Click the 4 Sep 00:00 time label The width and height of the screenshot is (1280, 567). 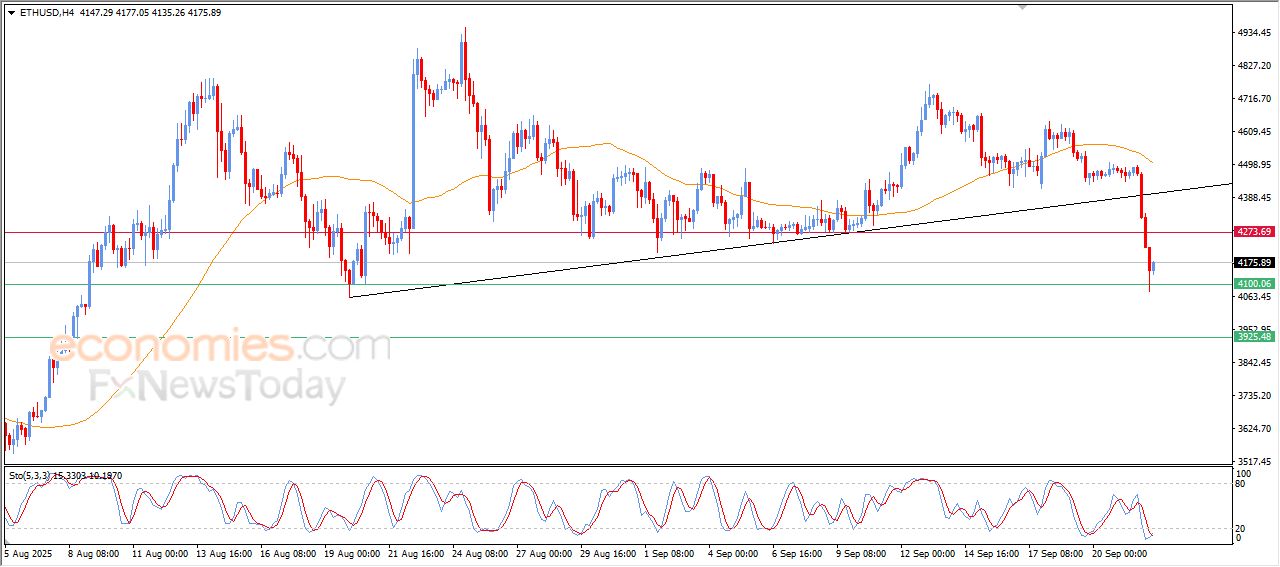coord(734,552)
